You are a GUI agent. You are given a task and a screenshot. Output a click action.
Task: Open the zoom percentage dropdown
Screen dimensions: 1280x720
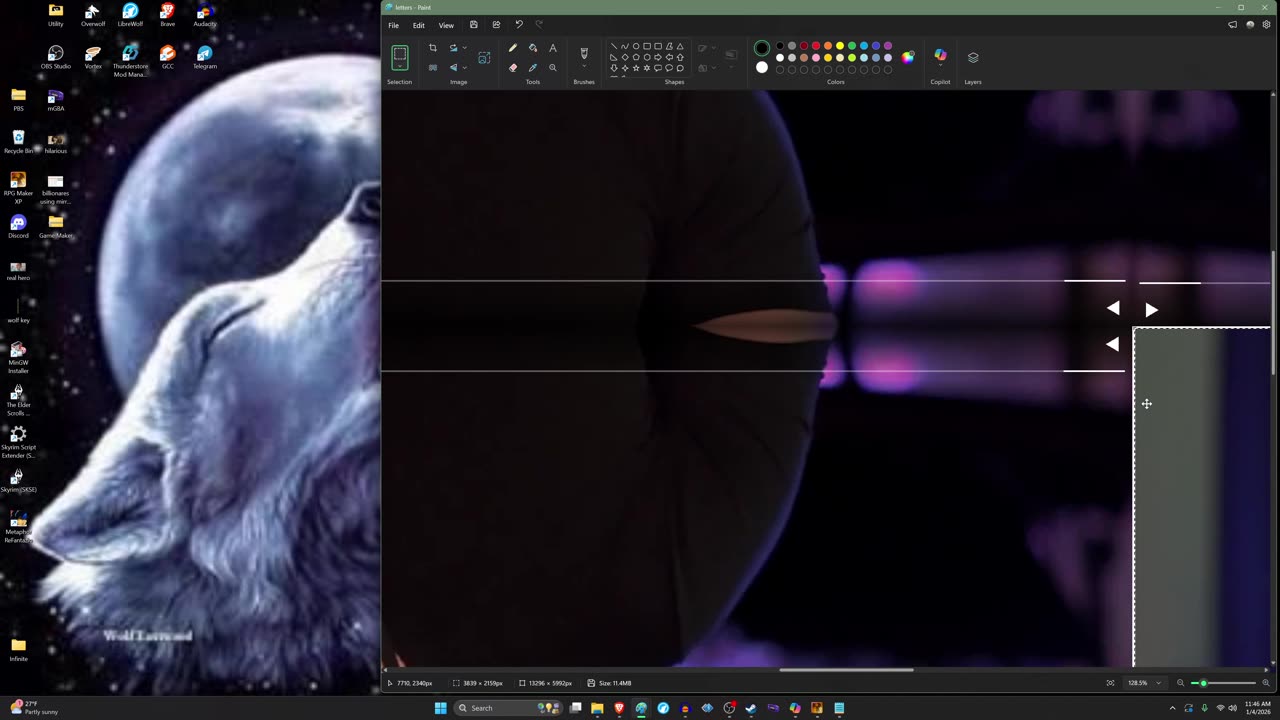click(x=1158, y=683)
